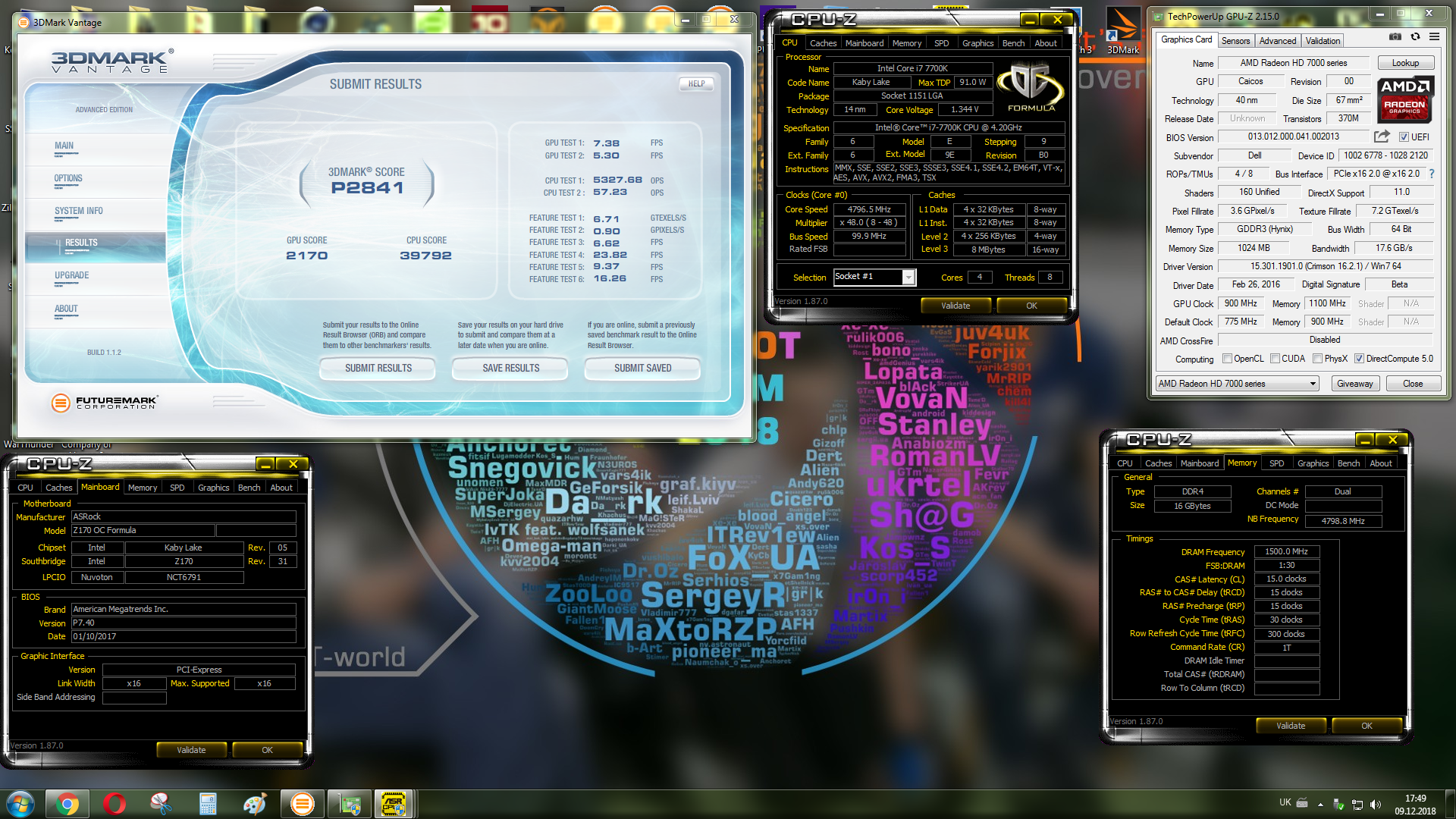Click the HELP button in 3DMark
Image resolution: width=1456 pixels, height=819 pixels.
coord(696,84)
